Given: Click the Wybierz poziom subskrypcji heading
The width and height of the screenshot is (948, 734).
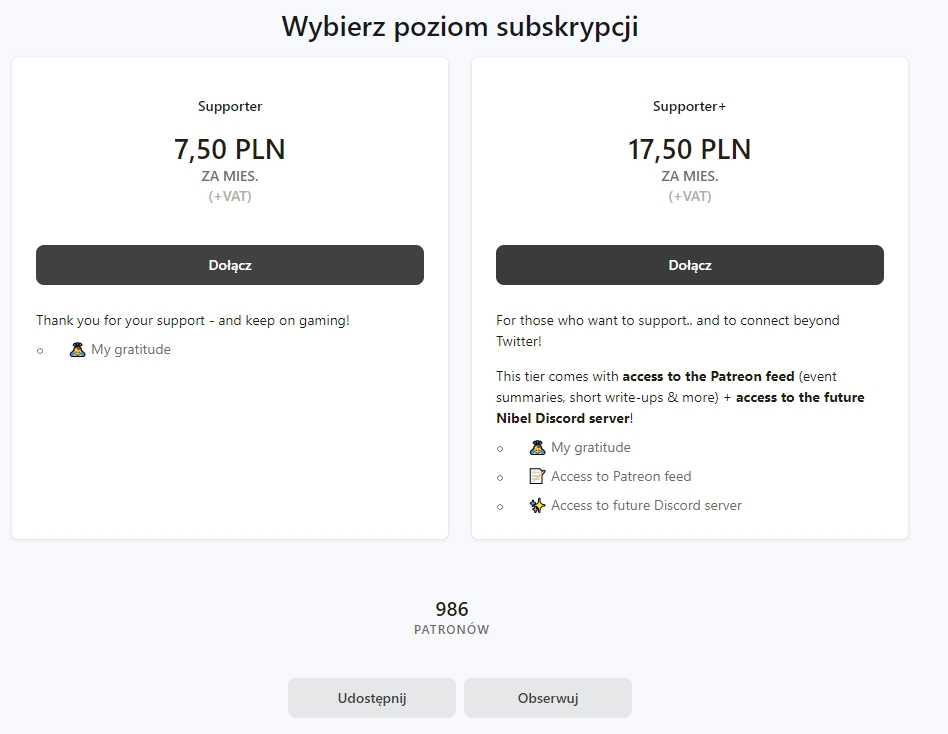Looking at the screenshot, I should (460, 27).
